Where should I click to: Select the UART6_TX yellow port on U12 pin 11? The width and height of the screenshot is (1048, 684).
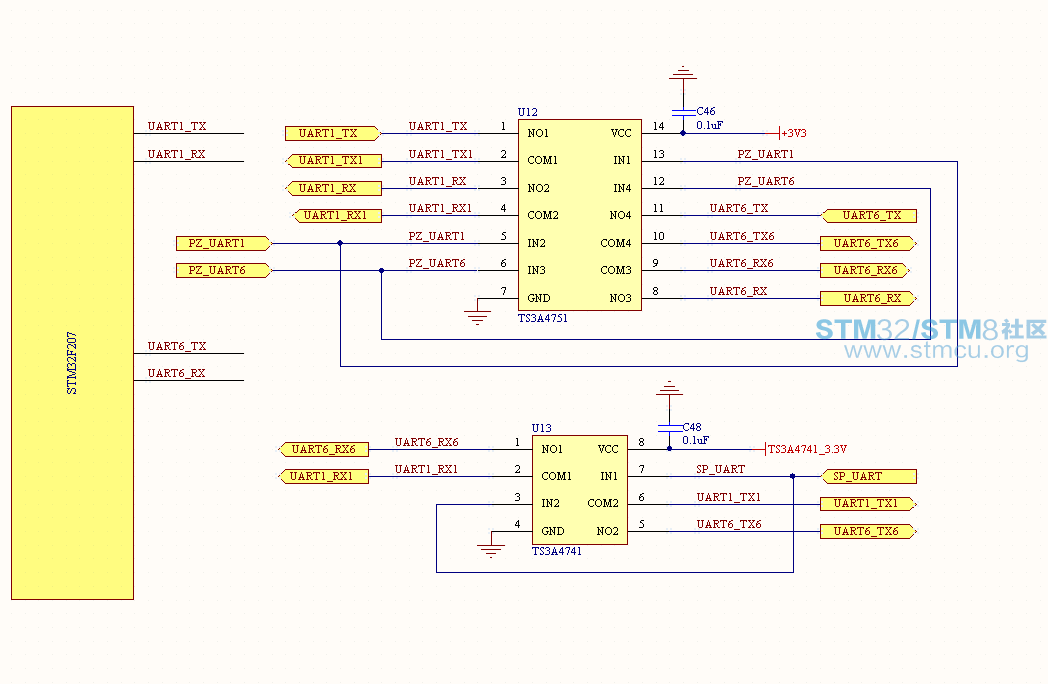(x=868, y=215)
